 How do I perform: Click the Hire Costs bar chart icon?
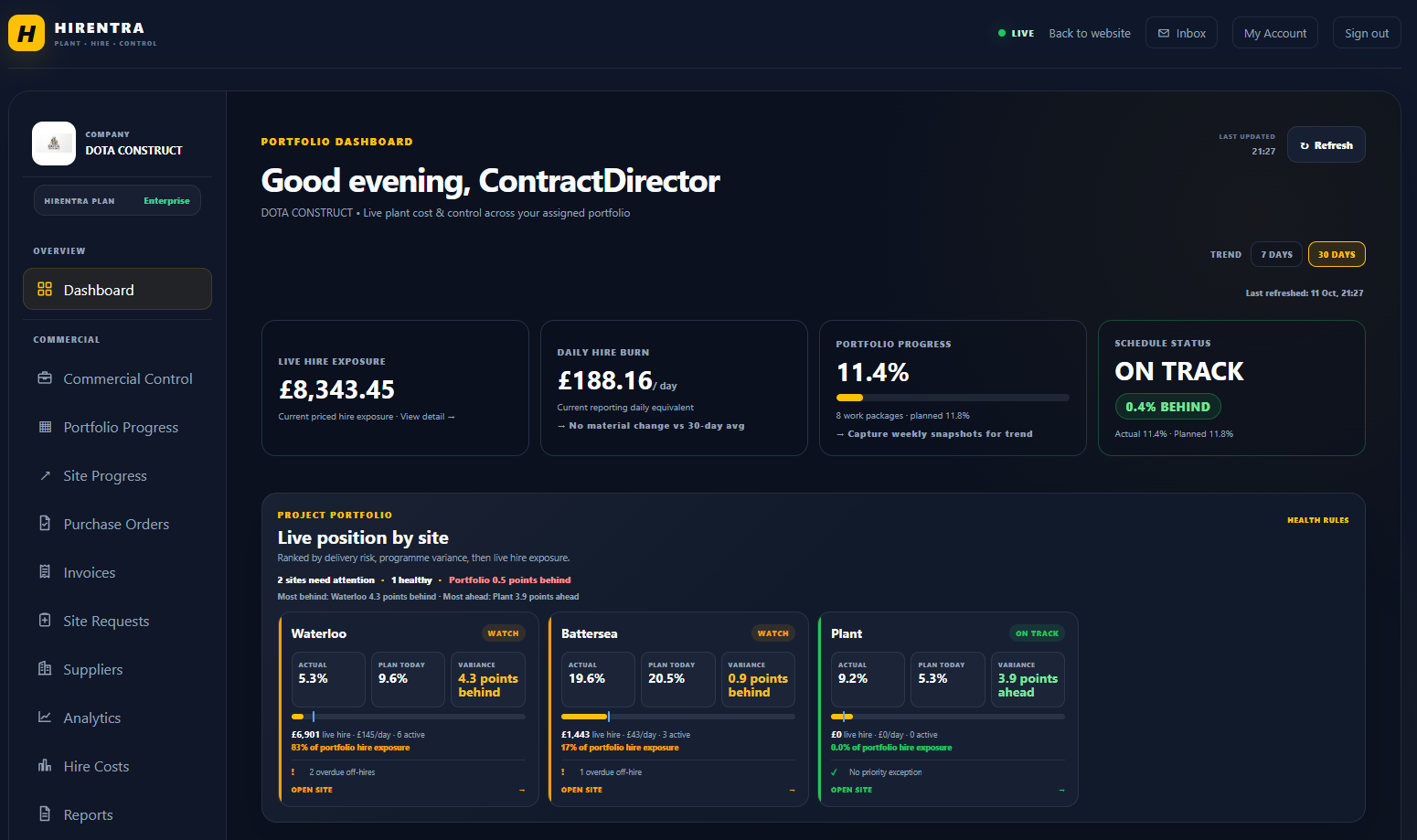coord(45,766)
